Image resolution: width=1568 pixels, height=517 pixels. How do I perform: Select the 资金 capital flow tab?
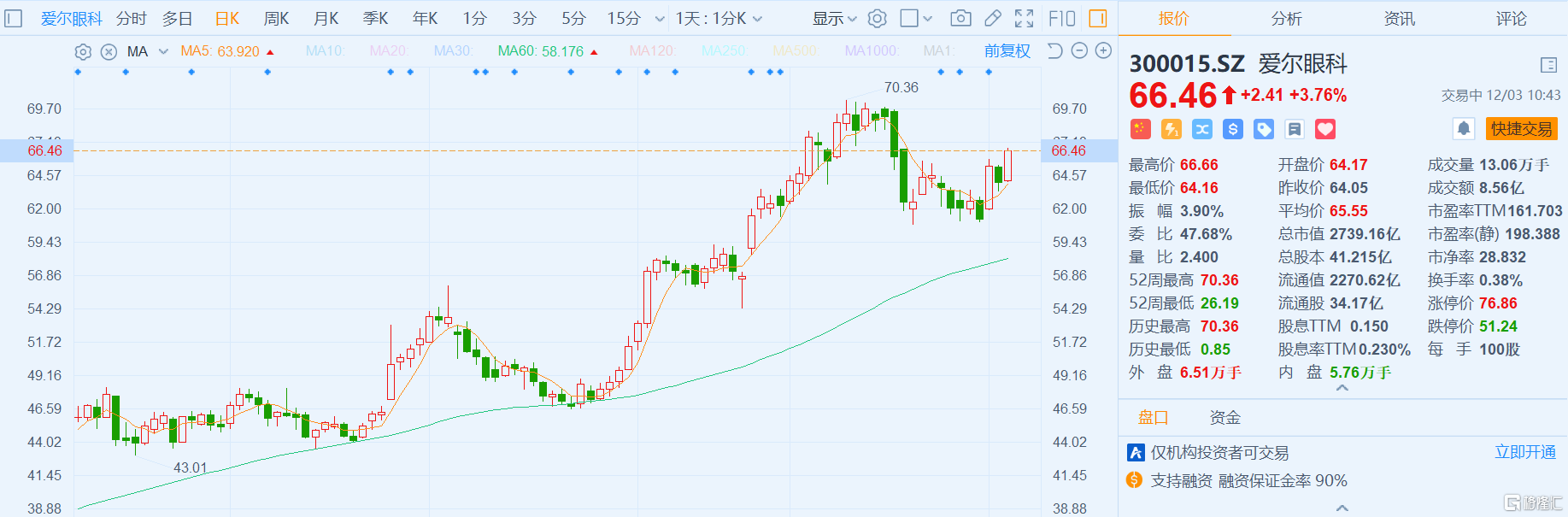(1225, 417)
